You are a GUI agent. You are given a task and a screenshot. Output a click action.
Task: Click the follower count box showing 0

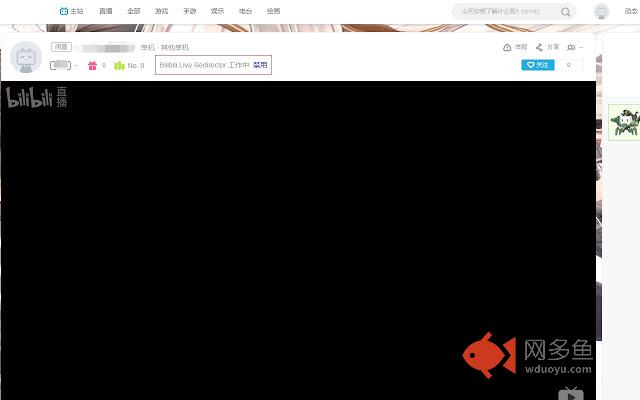click(569, 65)
